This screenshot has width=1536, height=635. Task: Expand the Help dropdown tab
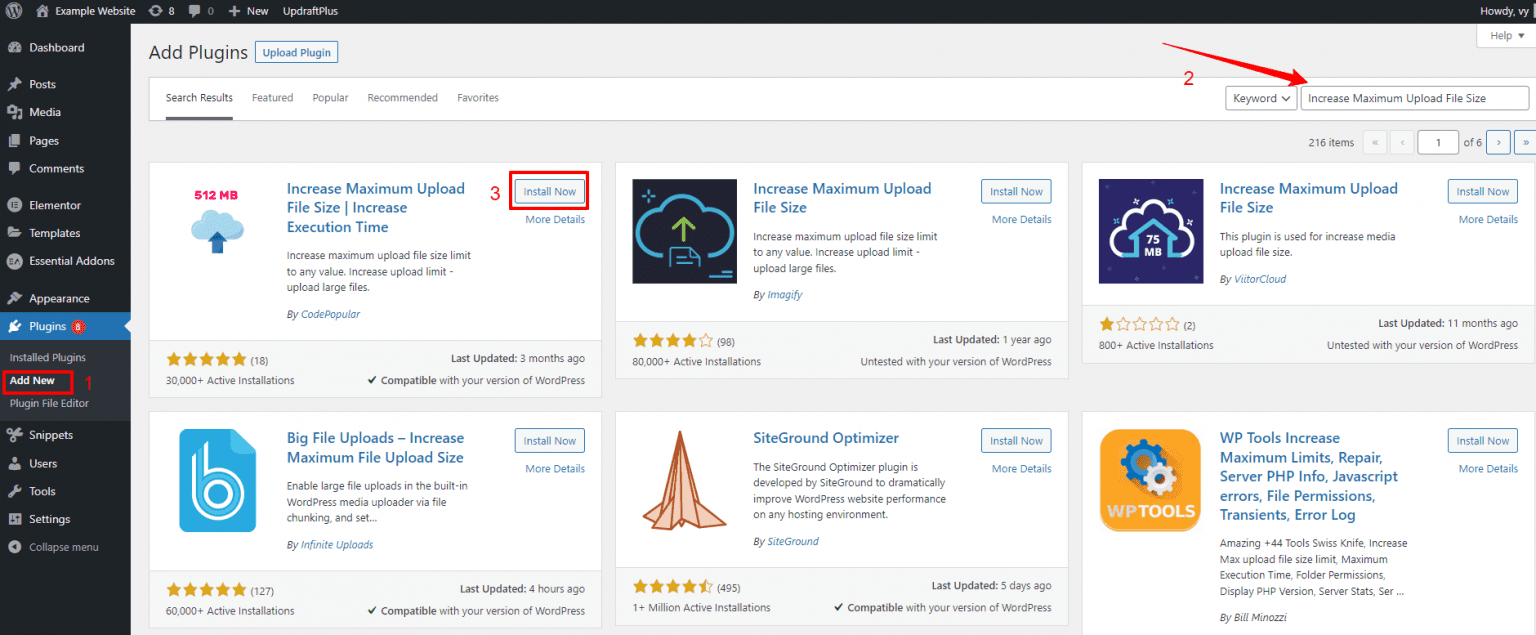click(x=1506, y=35)
